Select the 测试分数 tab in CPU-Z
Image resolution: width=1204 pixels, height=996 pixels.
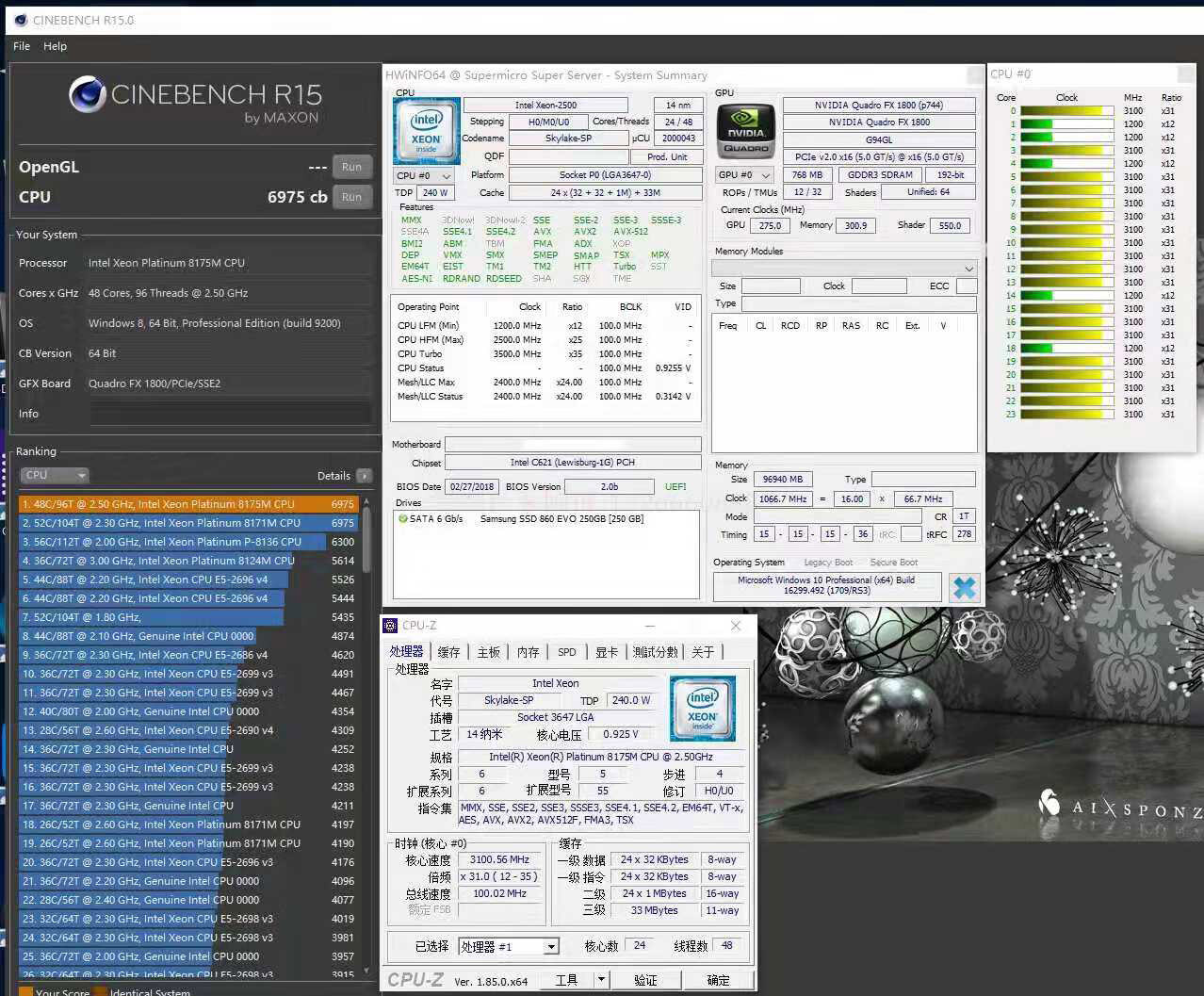click(x=656, y=652)
